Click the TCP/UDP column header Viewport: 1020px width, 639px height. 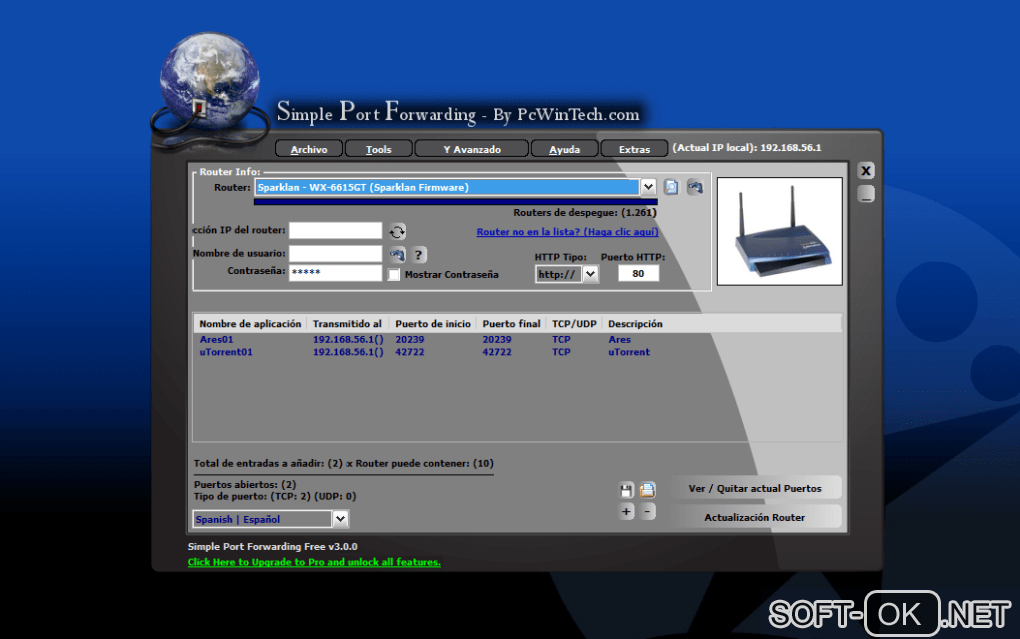point(574,323)
